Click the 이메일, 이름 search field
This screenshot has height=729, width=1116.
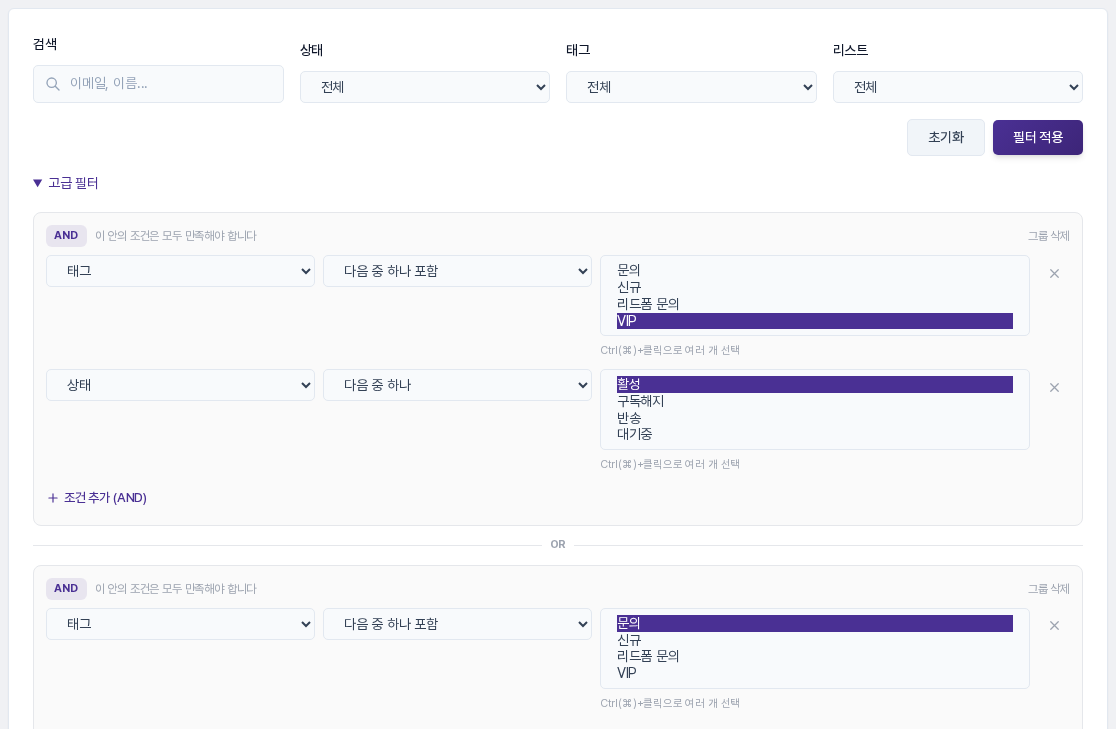158,84
